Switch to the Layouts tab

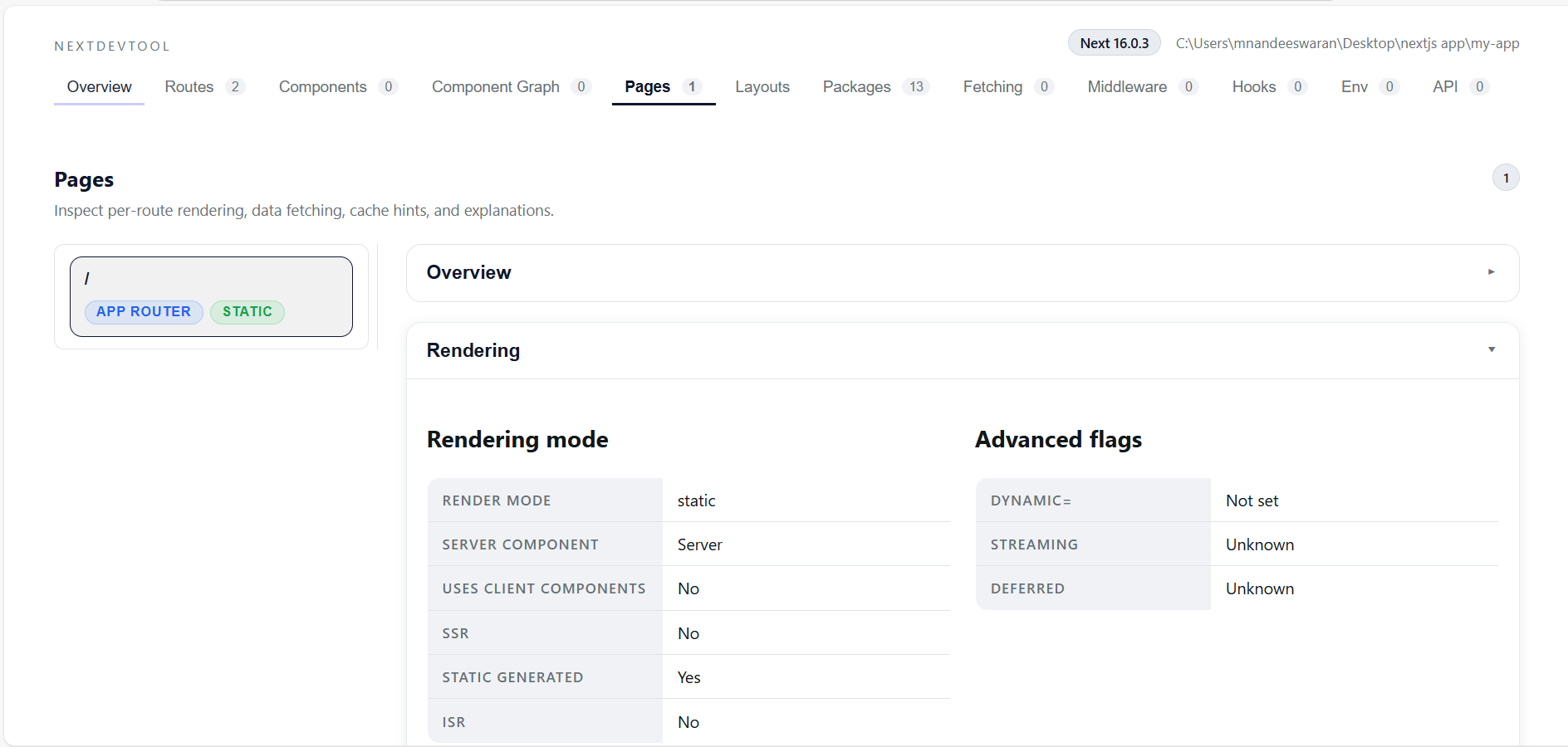pyautogui.click(x=762, y=86)
